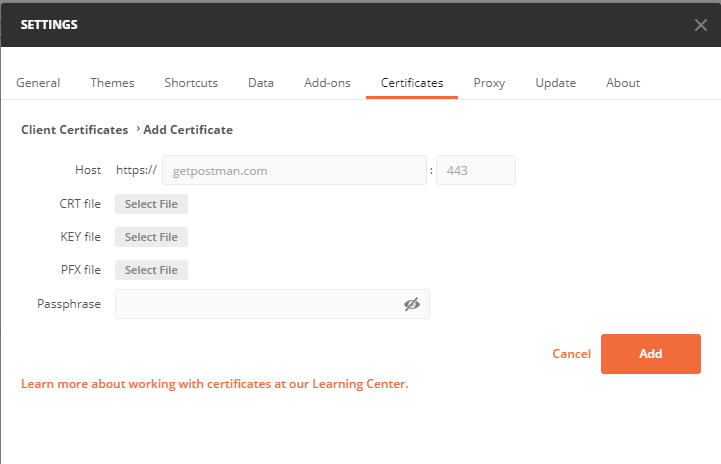Open the Shortcuts tab
Screen dimensions: 721x464
(x=191, y=83)
